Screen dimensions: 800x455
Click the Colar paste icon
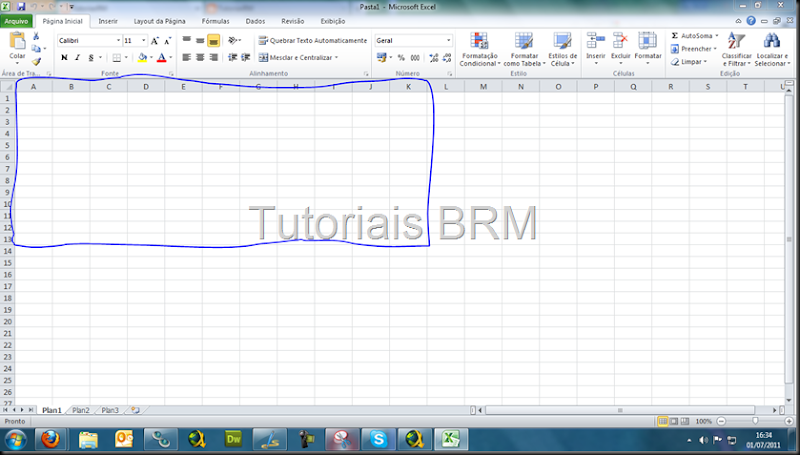(17, 41)
